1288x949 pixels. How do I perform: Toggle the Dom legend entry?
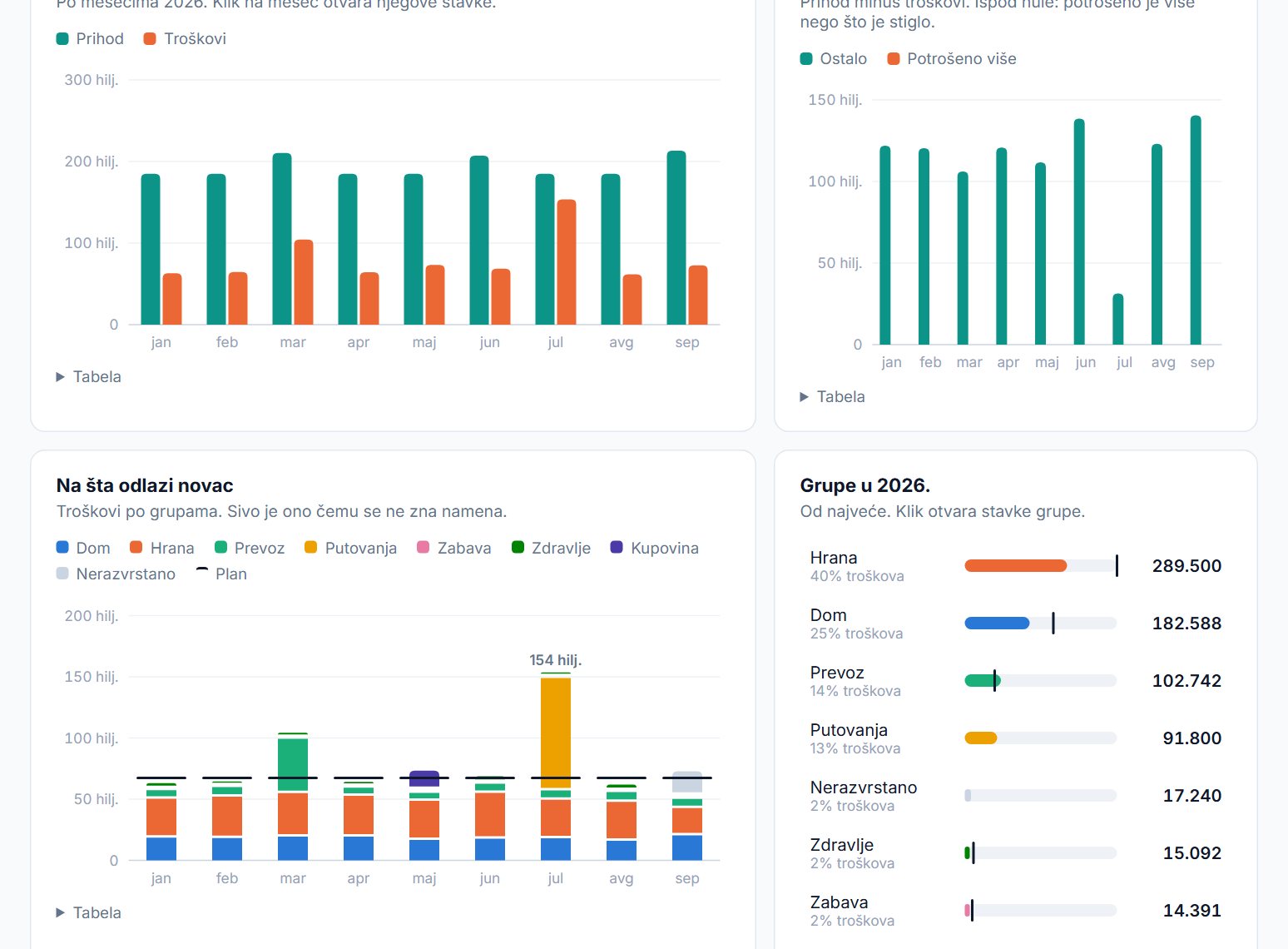tap(83, 548)
